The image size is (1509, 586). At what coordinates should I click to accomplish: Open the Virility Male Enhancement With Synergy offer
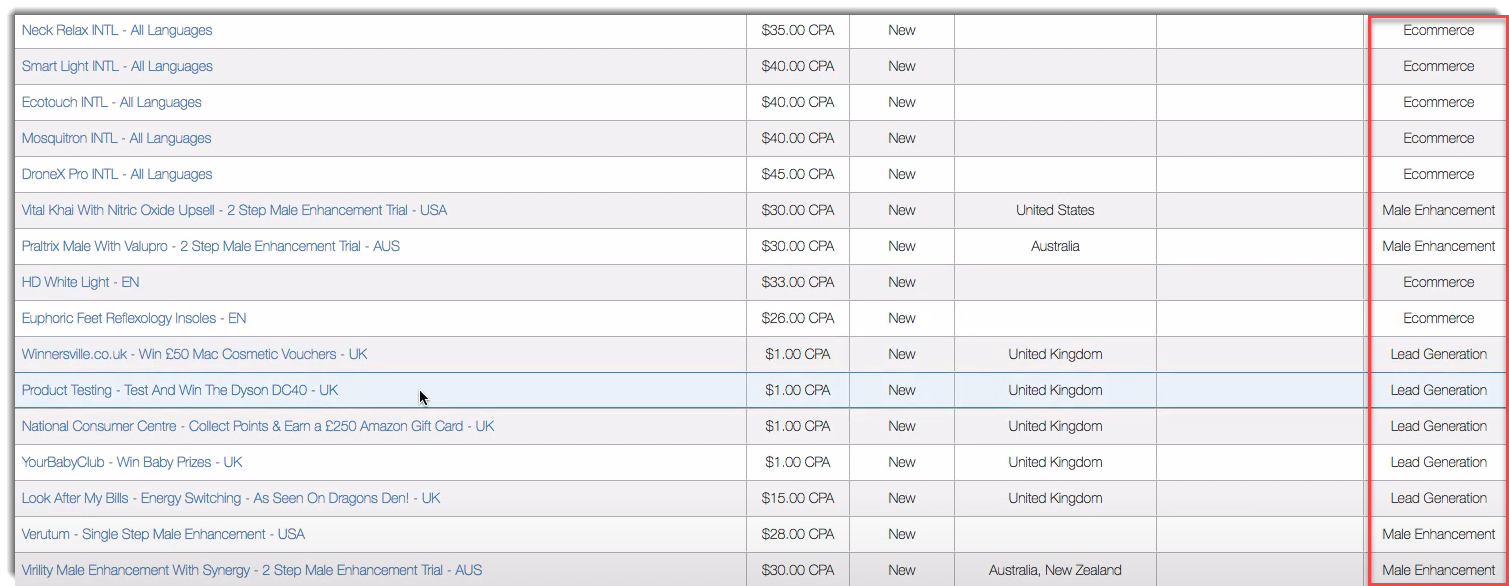point(252,570)
